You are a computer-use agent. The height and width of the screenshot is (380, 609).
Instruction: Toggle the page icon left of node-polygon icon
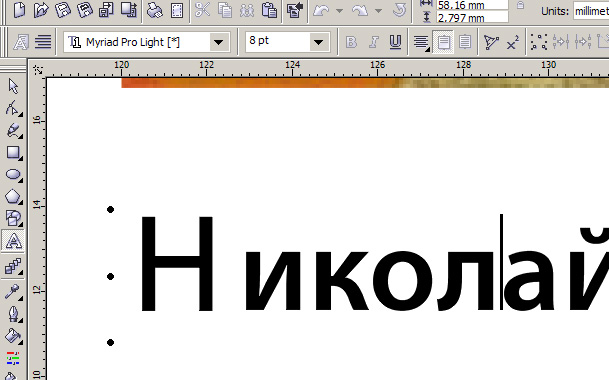tap(465, 42)
